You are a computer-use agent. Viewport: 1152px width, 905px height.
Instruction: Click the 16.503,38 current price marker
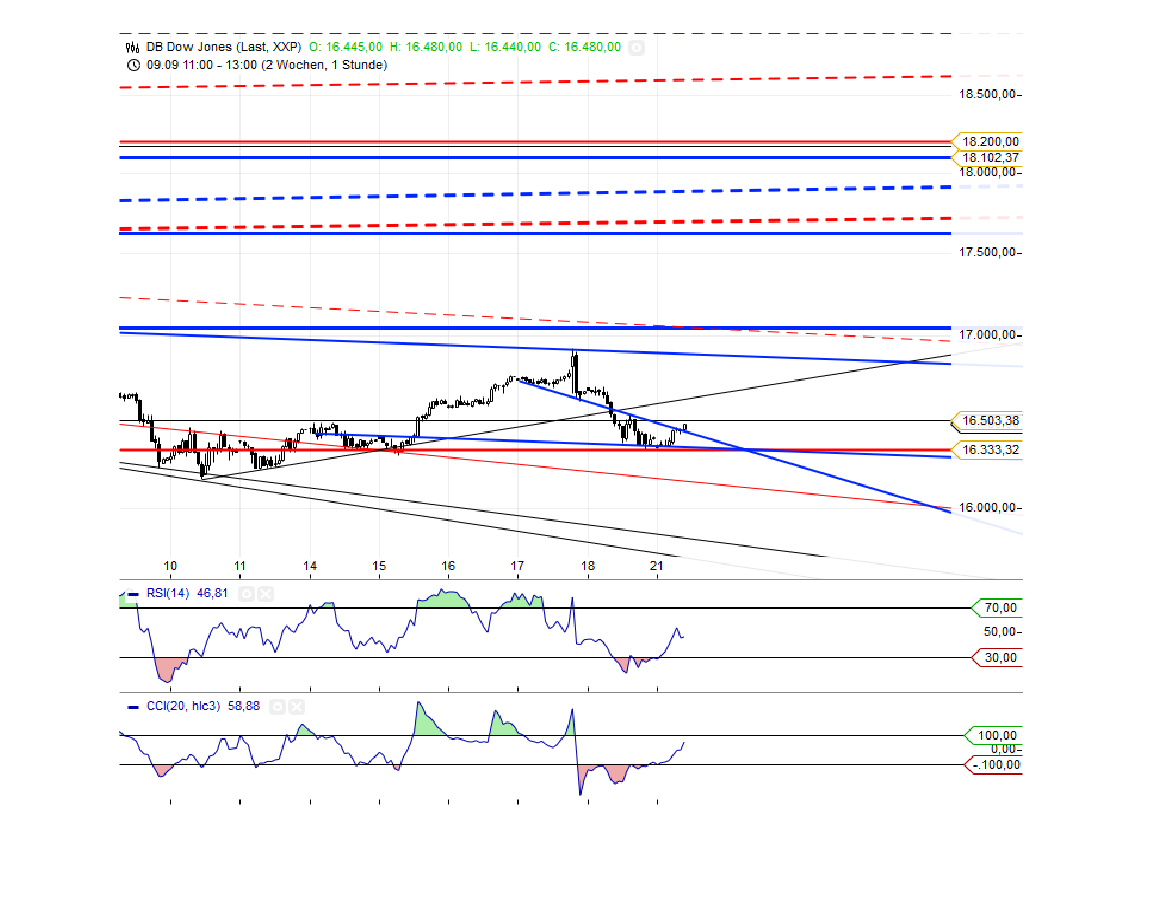pos(989,421)
